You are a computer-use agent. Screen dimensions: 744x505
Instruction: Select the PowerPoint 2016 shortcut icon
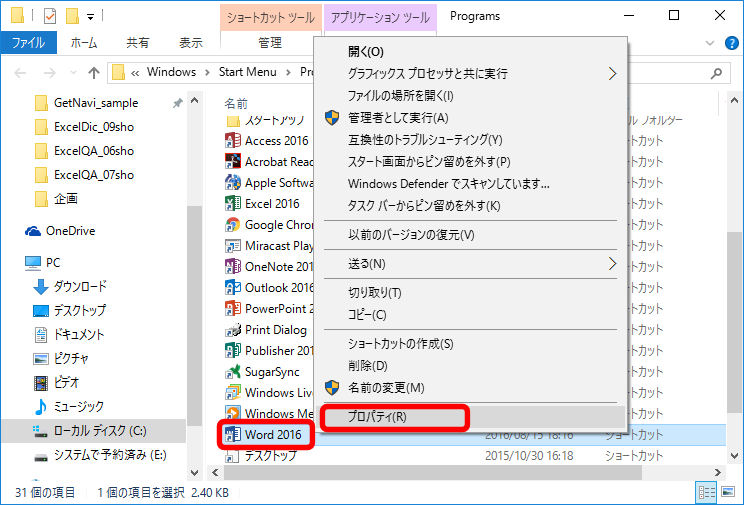coord(232,309)
